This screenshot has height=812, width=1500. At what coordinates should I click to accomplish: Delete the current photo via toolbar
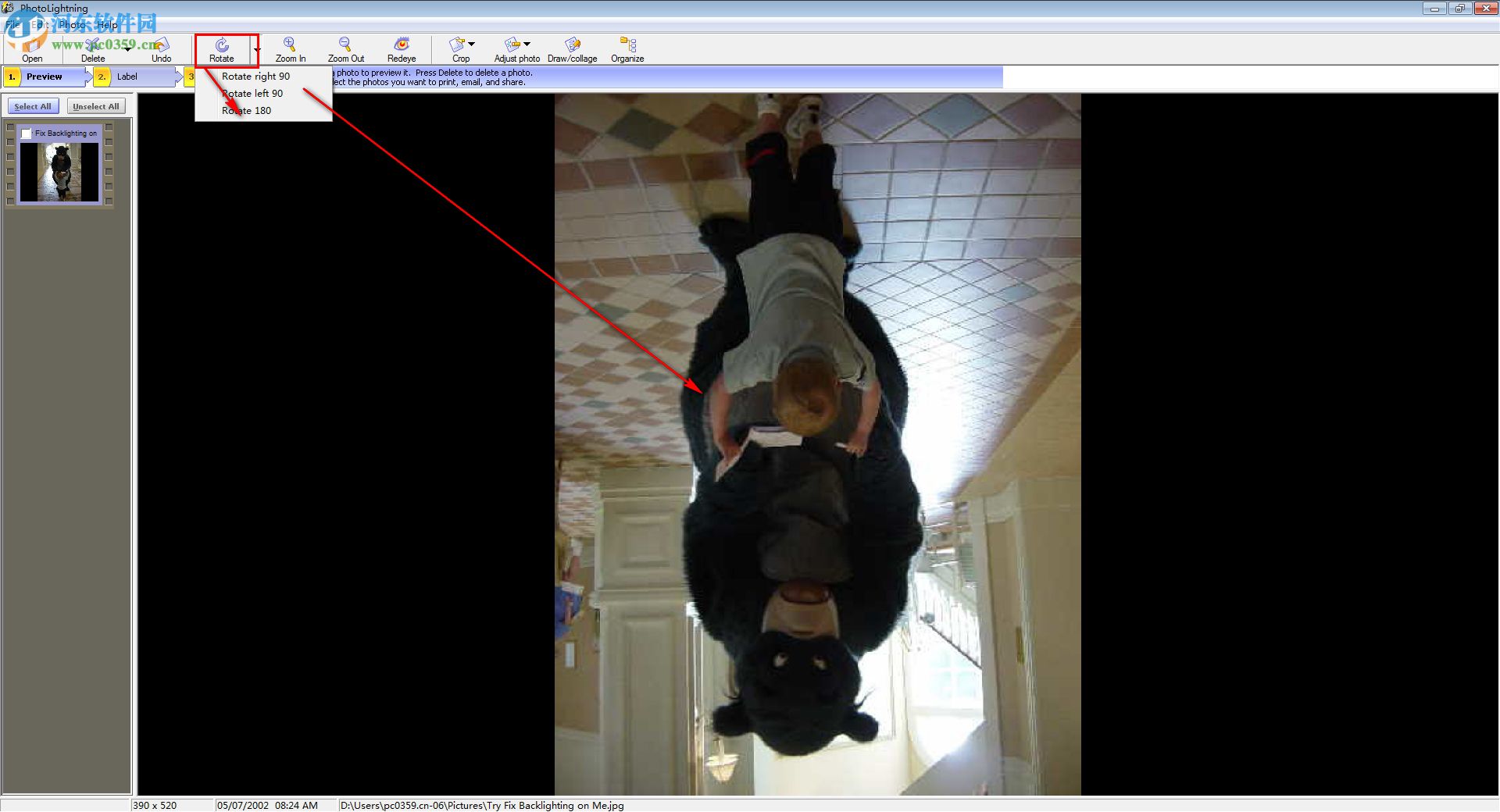pyautogui.click(x=93, y=49)
